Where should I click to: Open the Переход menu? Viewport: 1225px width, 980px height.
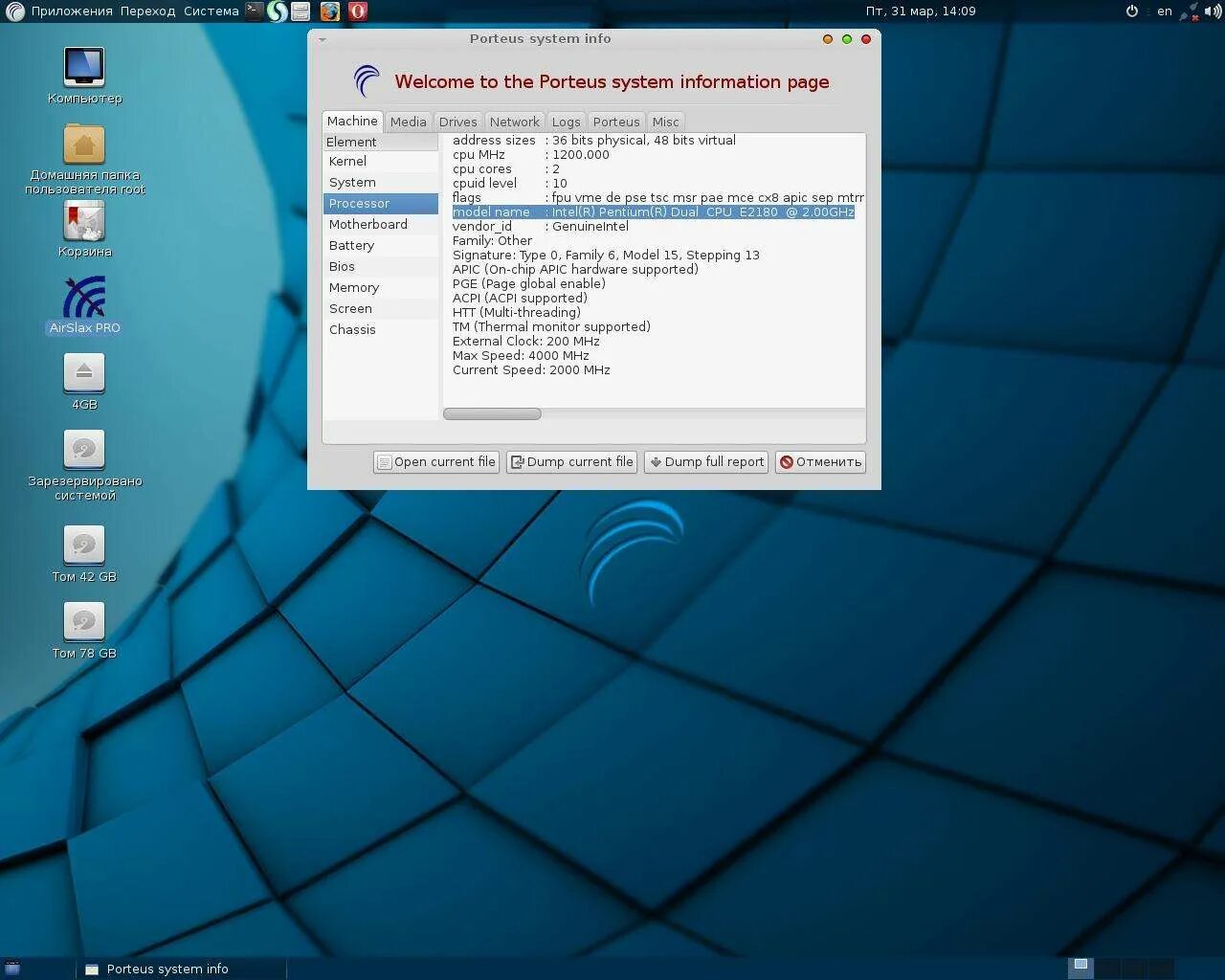click(x=148, y=11)
